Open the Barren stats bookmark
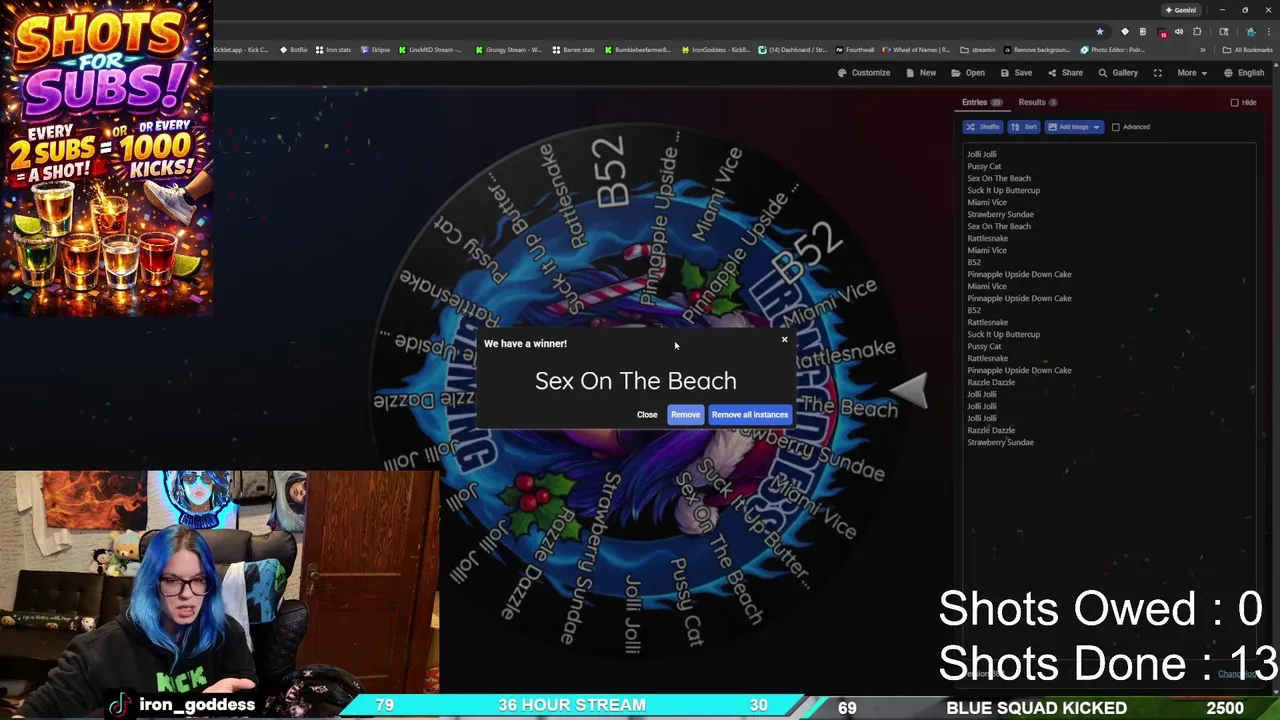 [x=574, y=50]
